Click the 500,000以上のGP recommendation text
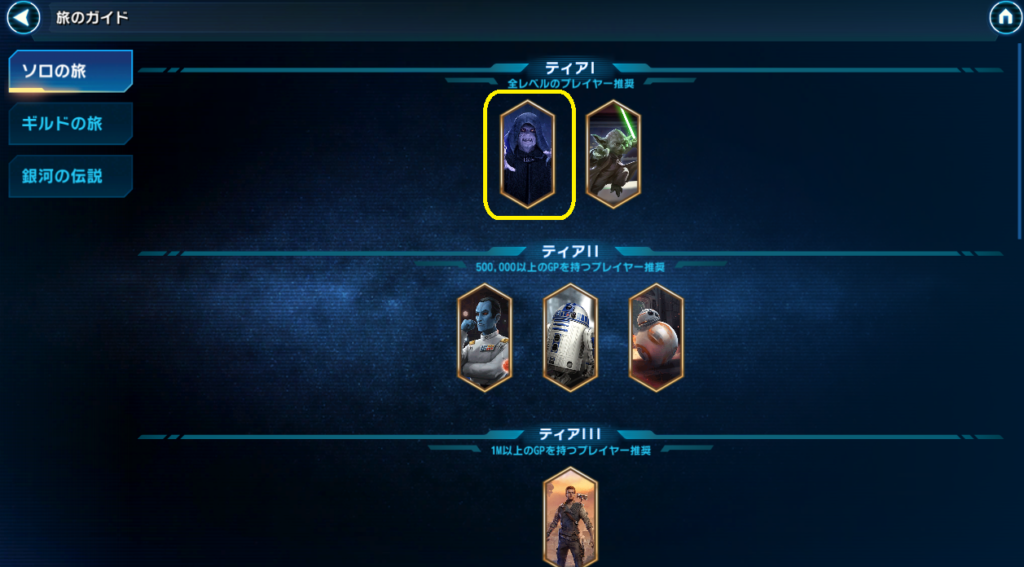The width and height of the screenshot is (1024, 567). pos(570,267)
